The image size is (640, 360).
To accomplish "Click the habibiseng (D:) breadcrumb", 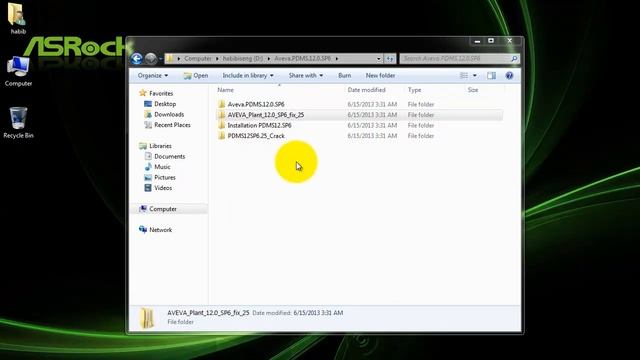I will pyautogui.click(x=243, y=59).
